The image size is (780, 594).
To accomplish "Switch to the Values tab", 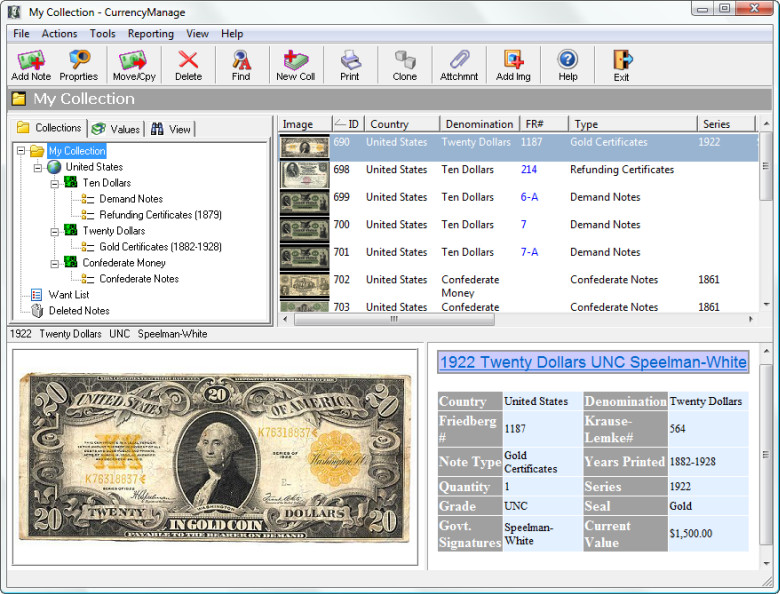I will [x=116, y=129].
